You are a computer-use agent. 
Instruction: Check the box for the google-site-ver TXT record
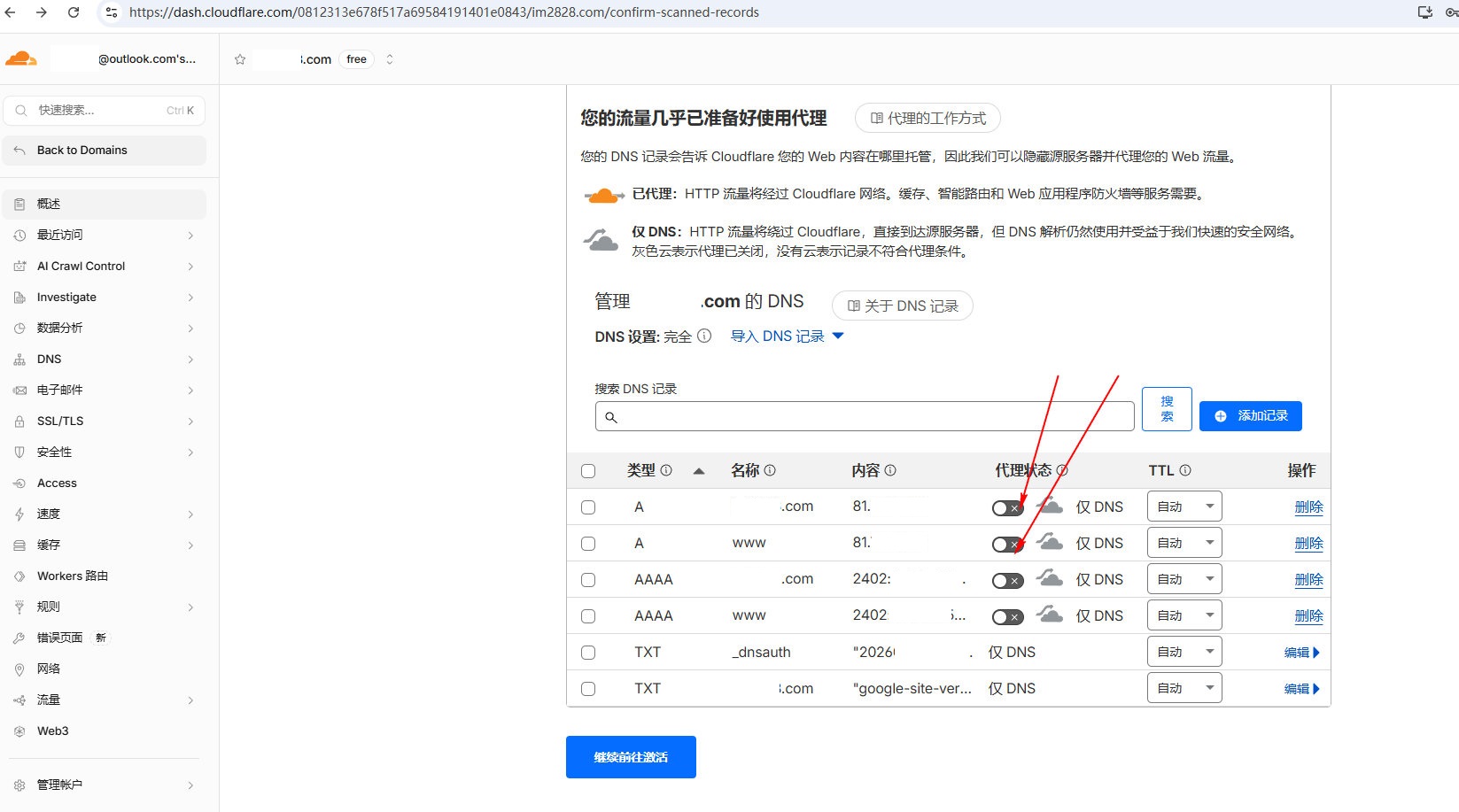(x=588, y=689)
